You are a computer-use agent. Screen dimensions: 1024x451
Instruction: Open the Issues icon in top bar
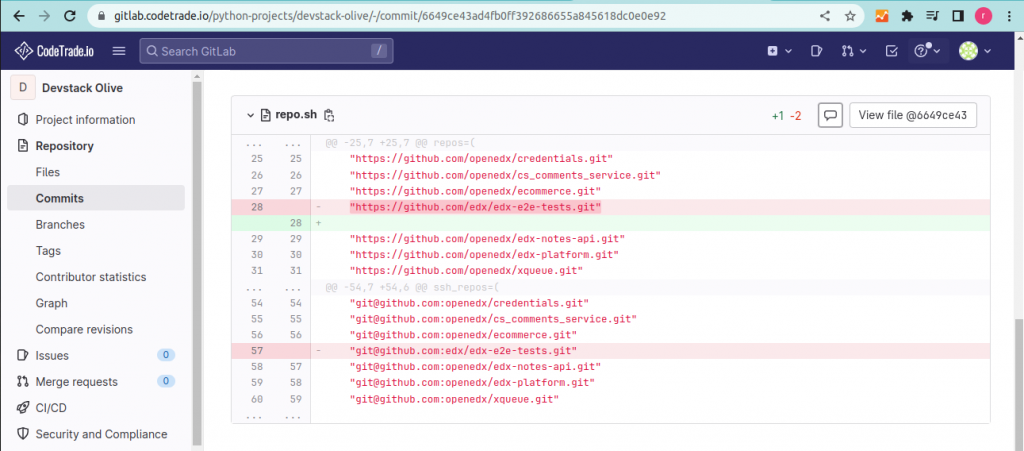click(816, 51)
